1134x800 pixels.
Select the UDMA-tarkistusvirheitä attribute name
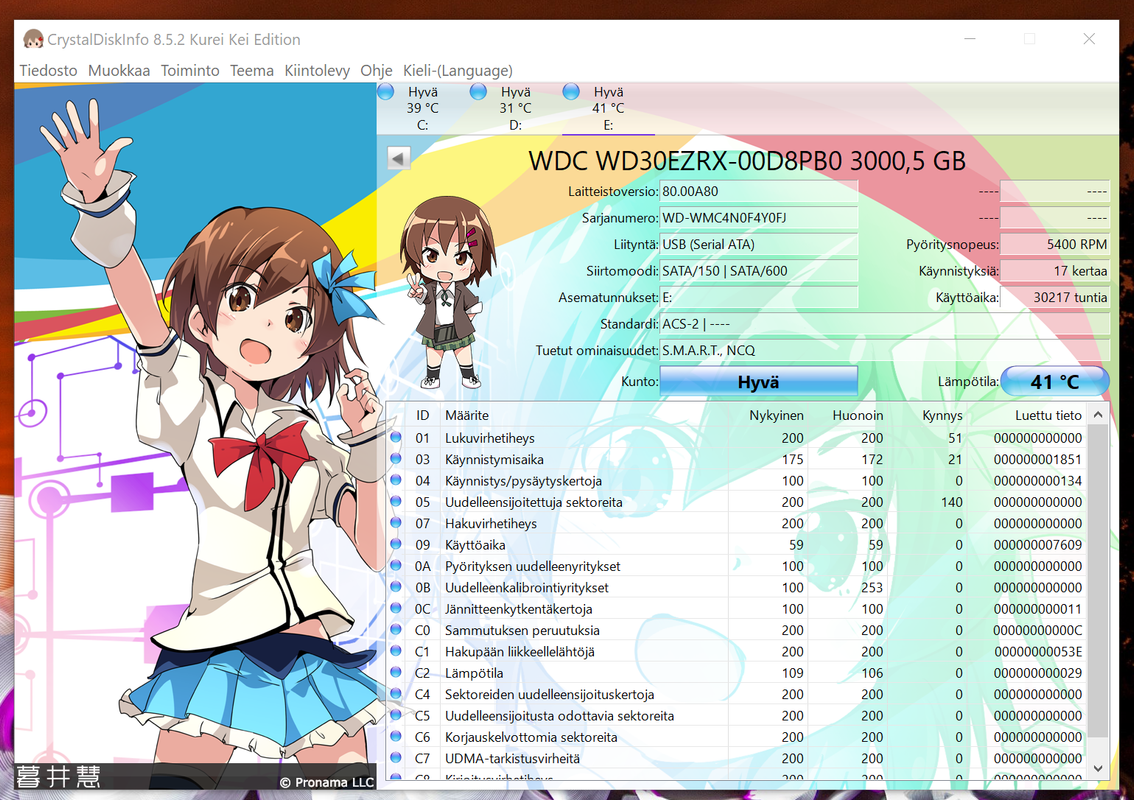tap(512, 758)
